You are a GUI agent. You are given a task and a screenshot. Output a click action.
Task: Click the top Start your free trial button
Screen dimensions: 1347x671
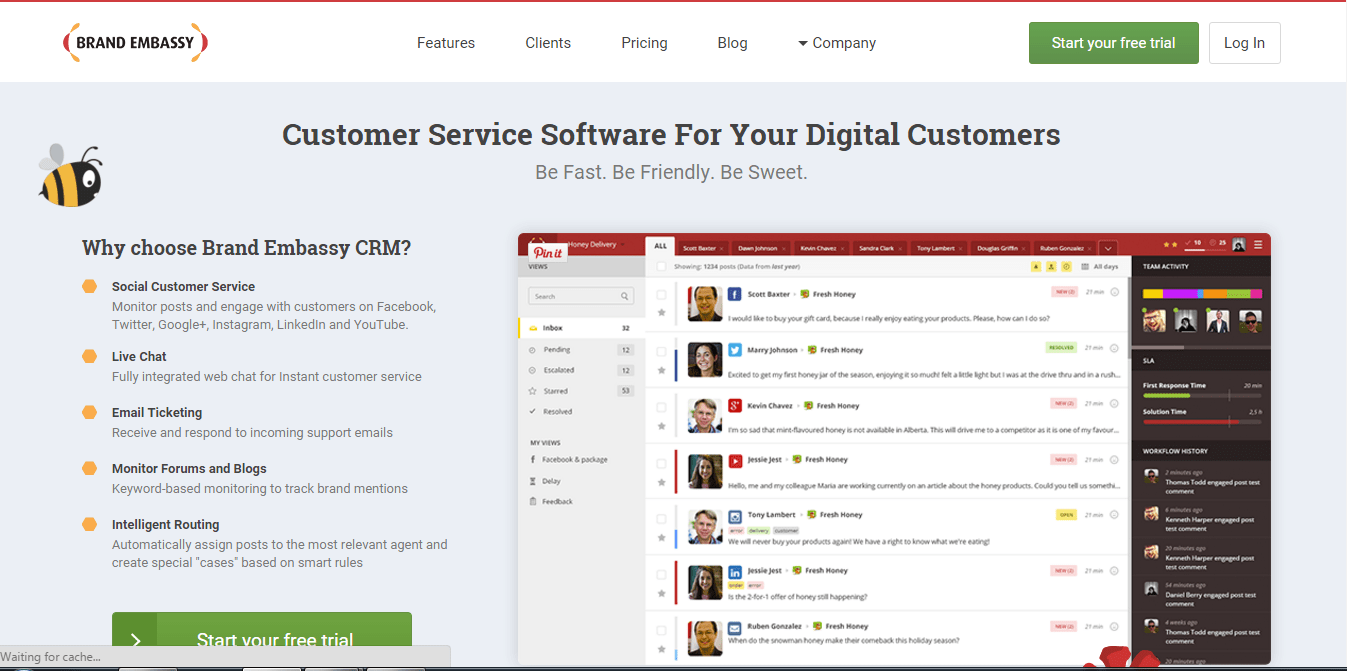point(1113,43)
